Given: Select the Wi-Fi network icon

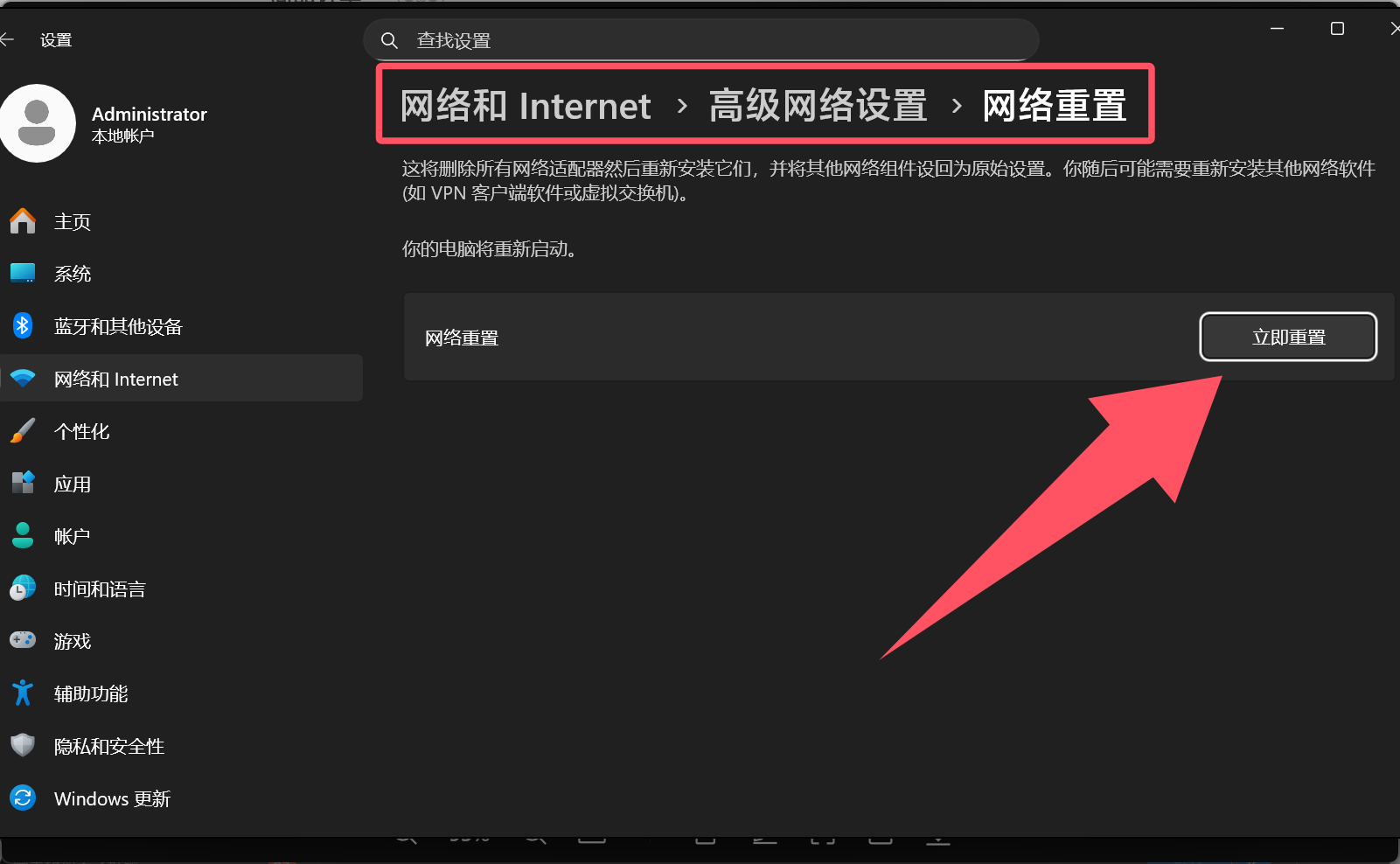Looking at the screenshot, I should point(23,379).
